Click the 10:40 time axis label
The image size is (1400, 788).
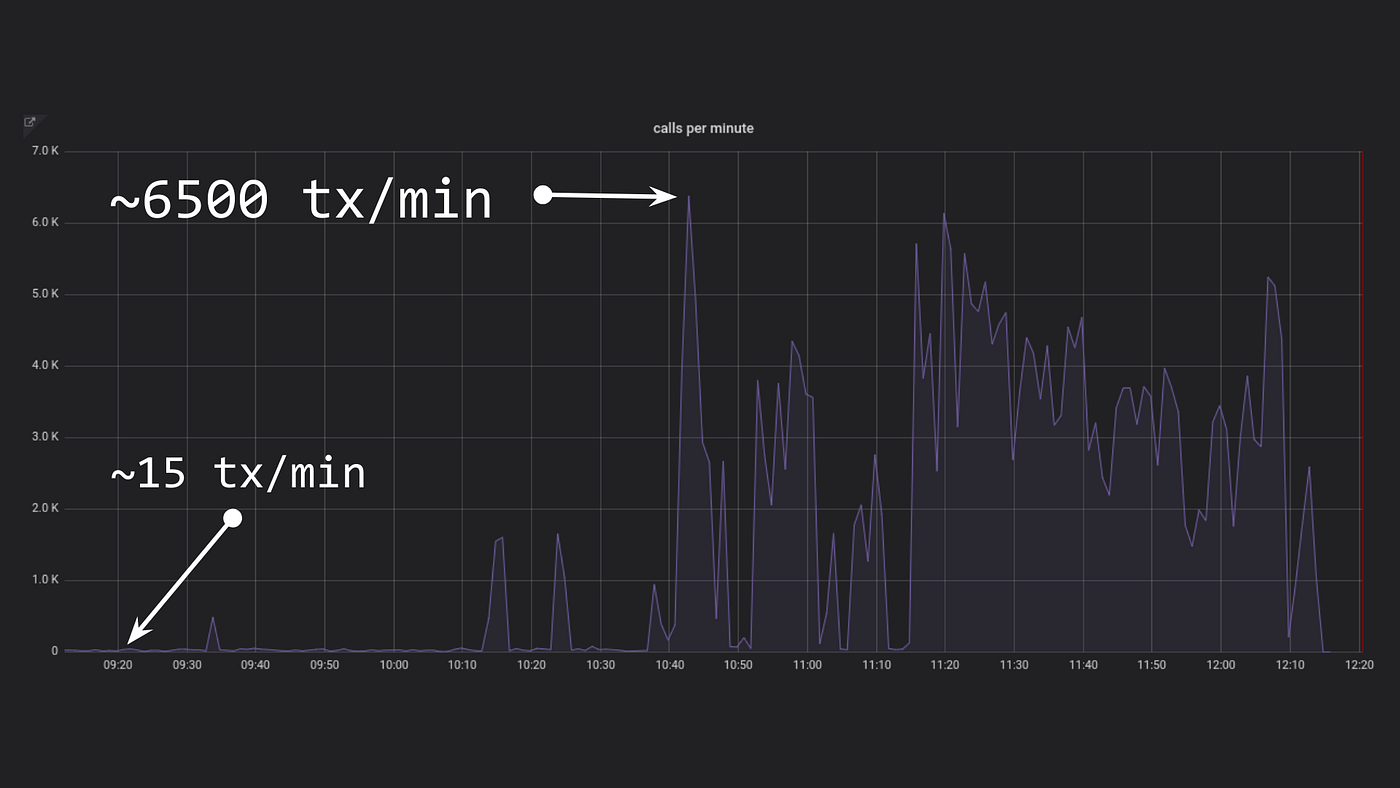[x=670, y=665]
